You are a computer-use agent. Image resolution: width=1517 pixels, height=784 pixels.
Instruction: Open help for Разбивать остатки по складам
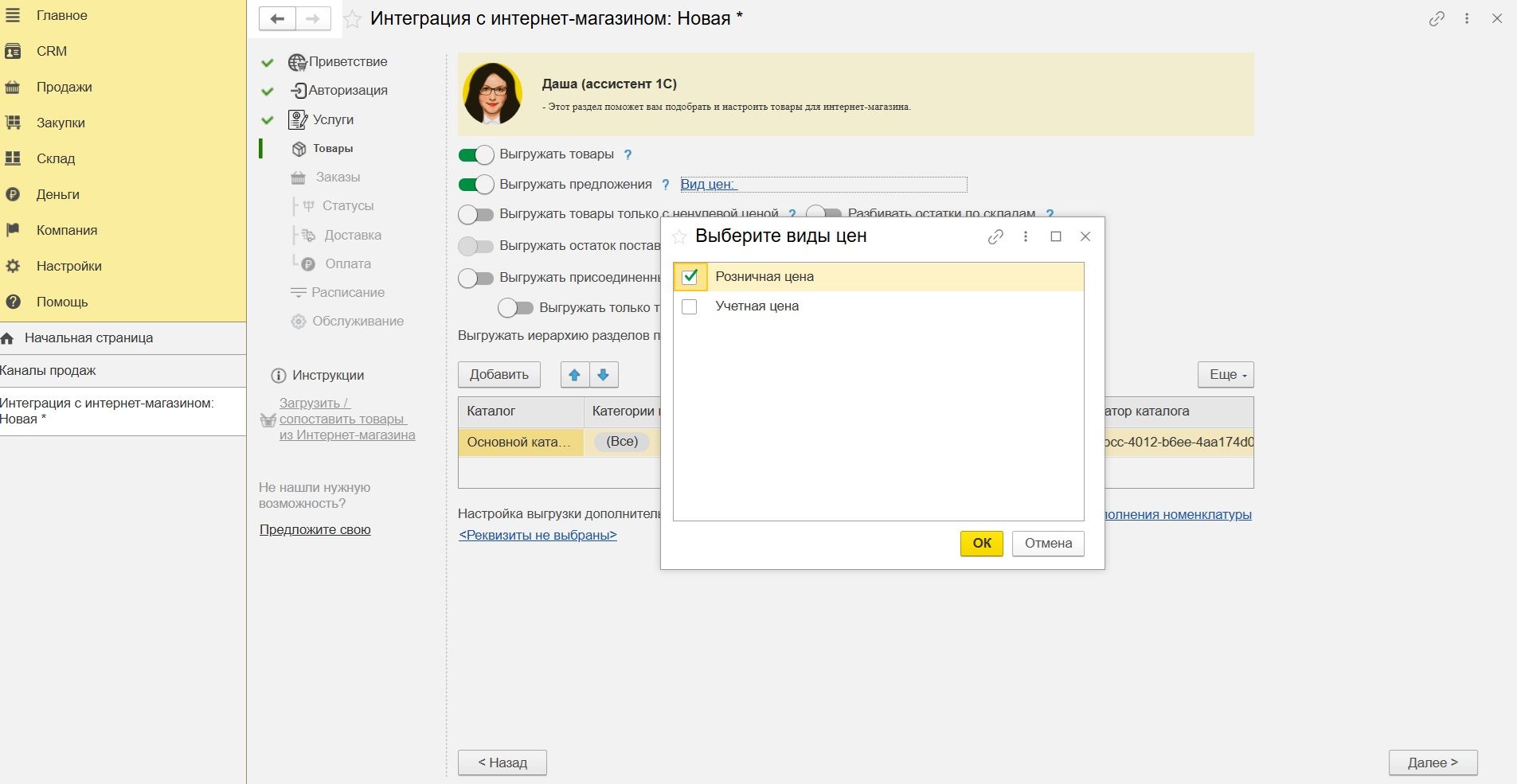1050,213
